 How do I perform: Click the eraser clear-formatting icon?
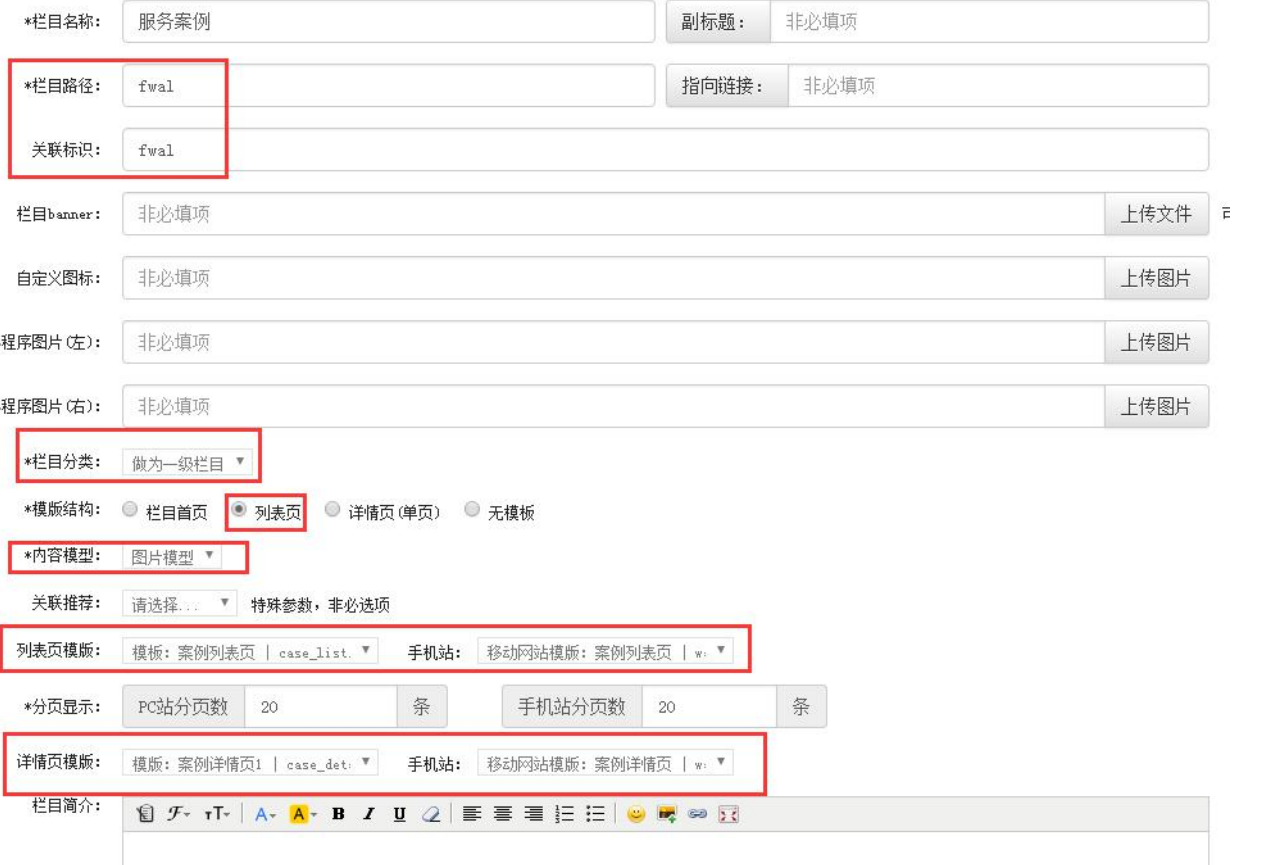pos(431,814)
